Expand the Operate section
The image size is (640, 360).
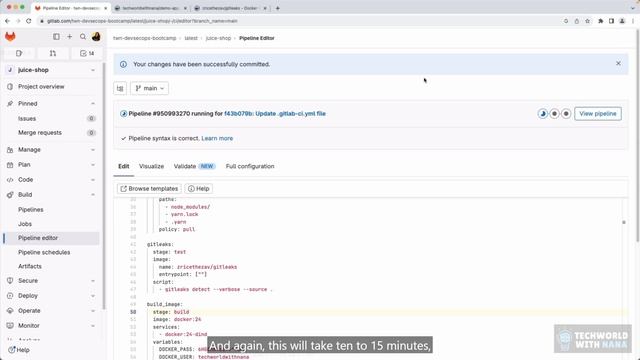pyautogui.click(x=52, y=311)
